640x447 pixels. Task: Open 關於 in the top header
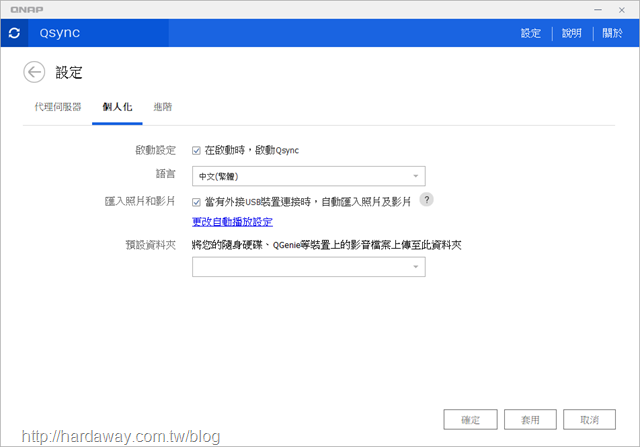(612, 33)
